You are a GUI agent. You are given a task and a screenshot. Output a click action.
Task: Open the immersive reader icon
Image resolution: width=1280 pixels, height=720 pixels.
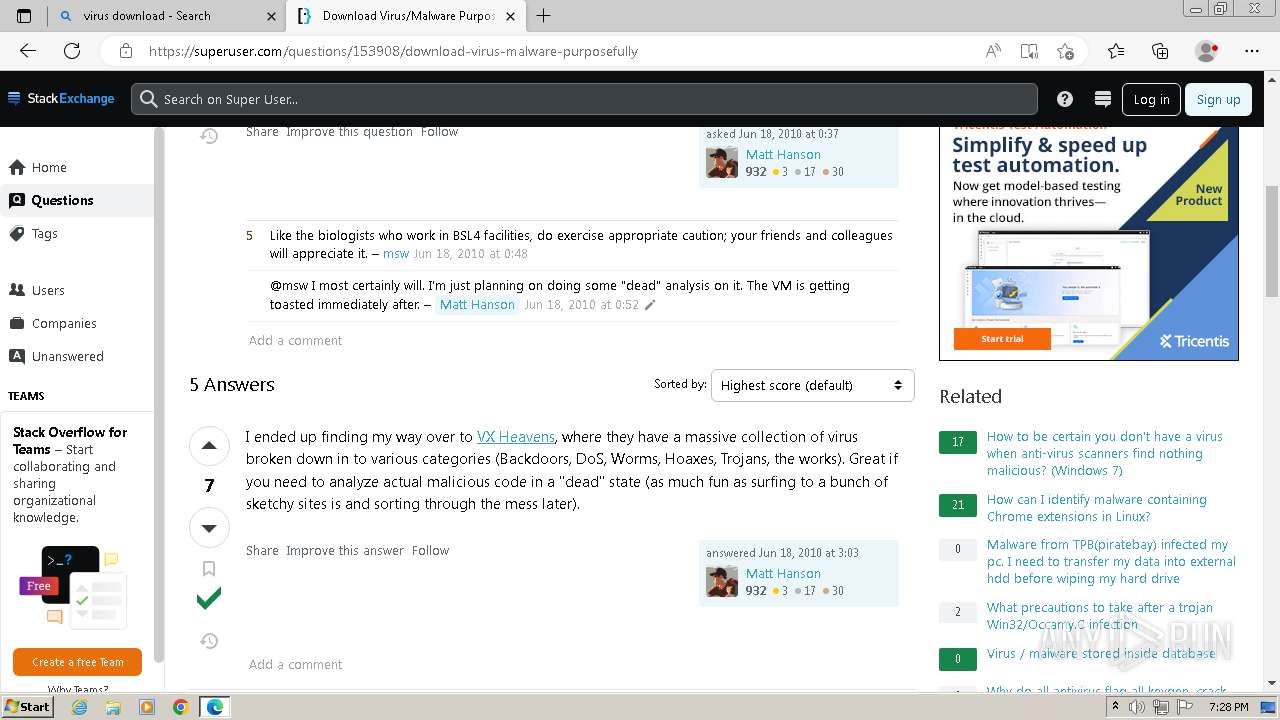[1029, 51]
